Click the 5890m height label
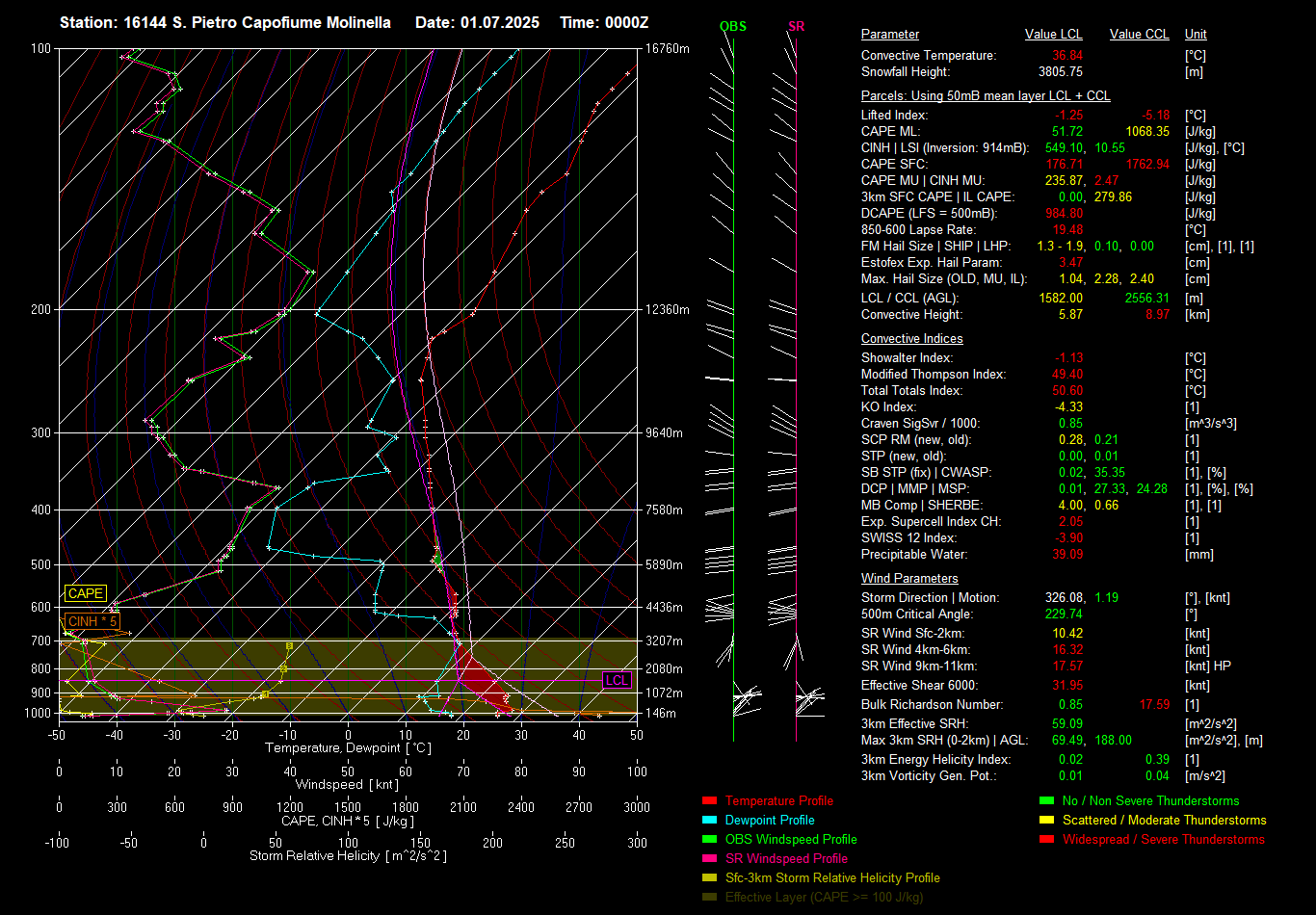1316x915 pixels. (665, 564)
